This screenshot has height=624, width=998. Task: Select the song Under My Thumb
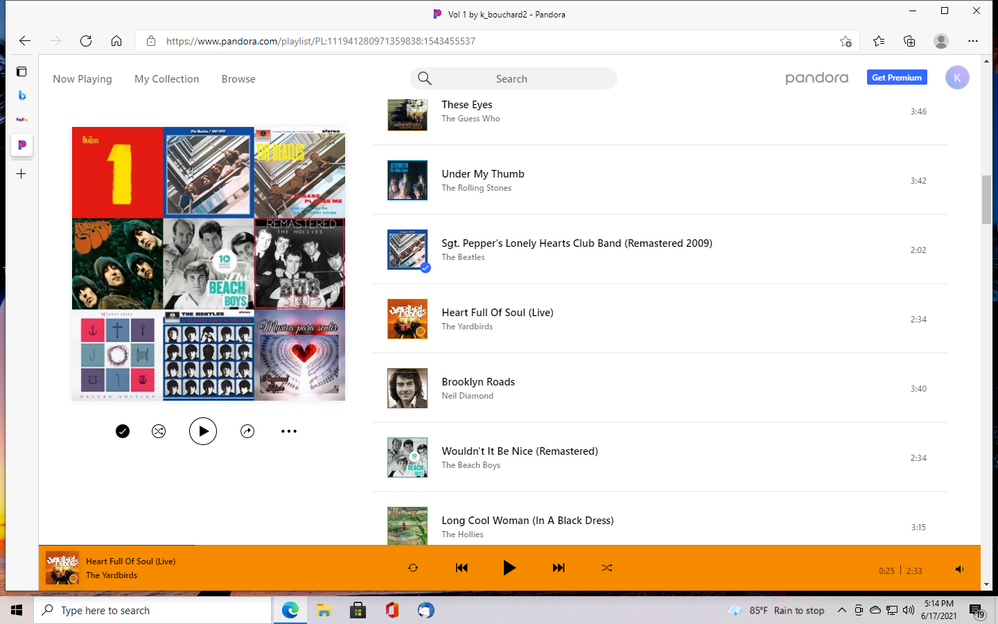(483, 173)
